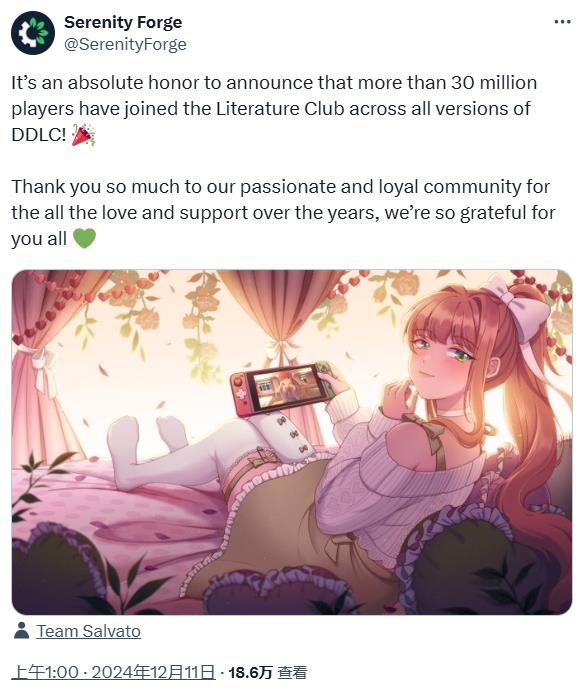Click the Serenity Forge display name
Screen dimensions: 581x693
123,22
